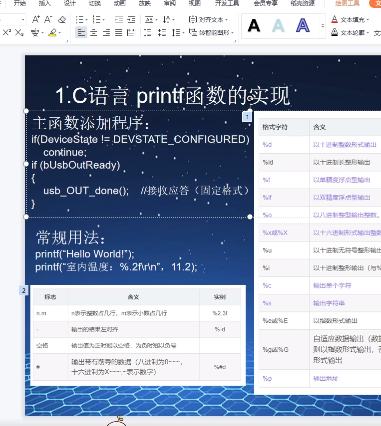Open the 稻壳资源 resources tab
Image resolution: width=381 pixels, height=426 pixels.
pos(302,3)
